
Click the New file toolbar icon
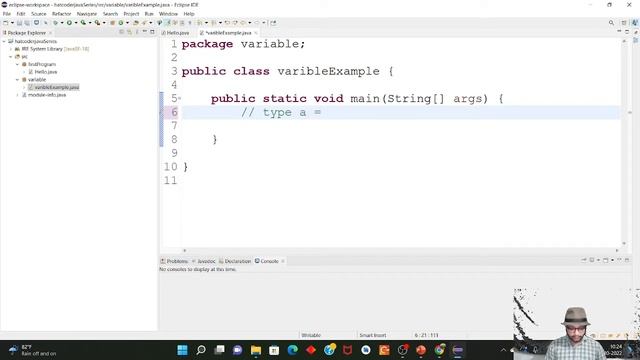(6, 23)
